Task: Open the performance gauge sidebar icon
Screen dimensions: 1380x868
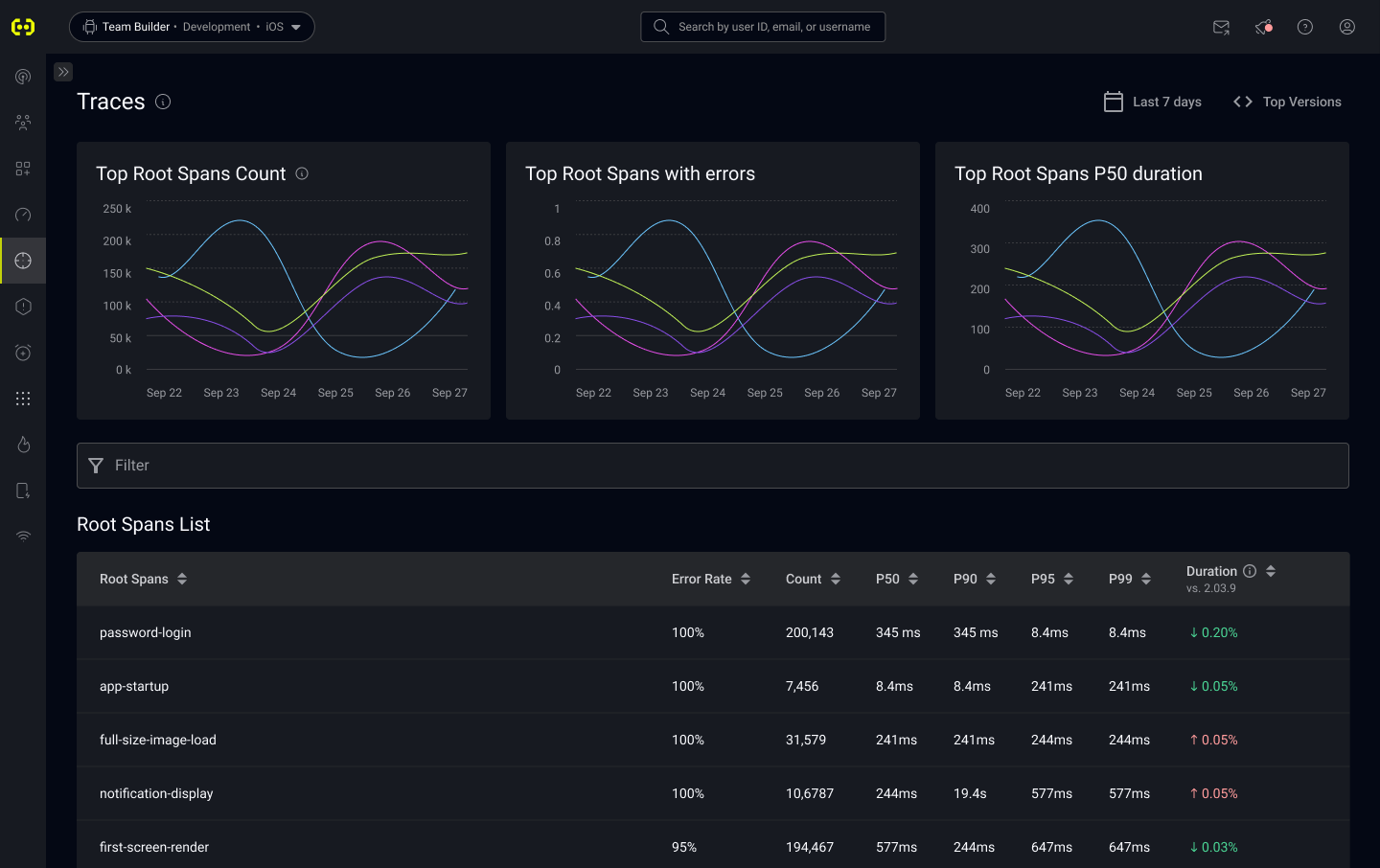Action: point(23,215)
